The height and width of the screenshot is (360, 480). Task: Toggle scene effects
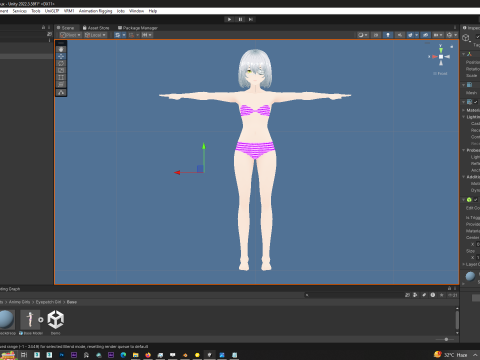pos(410,35)
